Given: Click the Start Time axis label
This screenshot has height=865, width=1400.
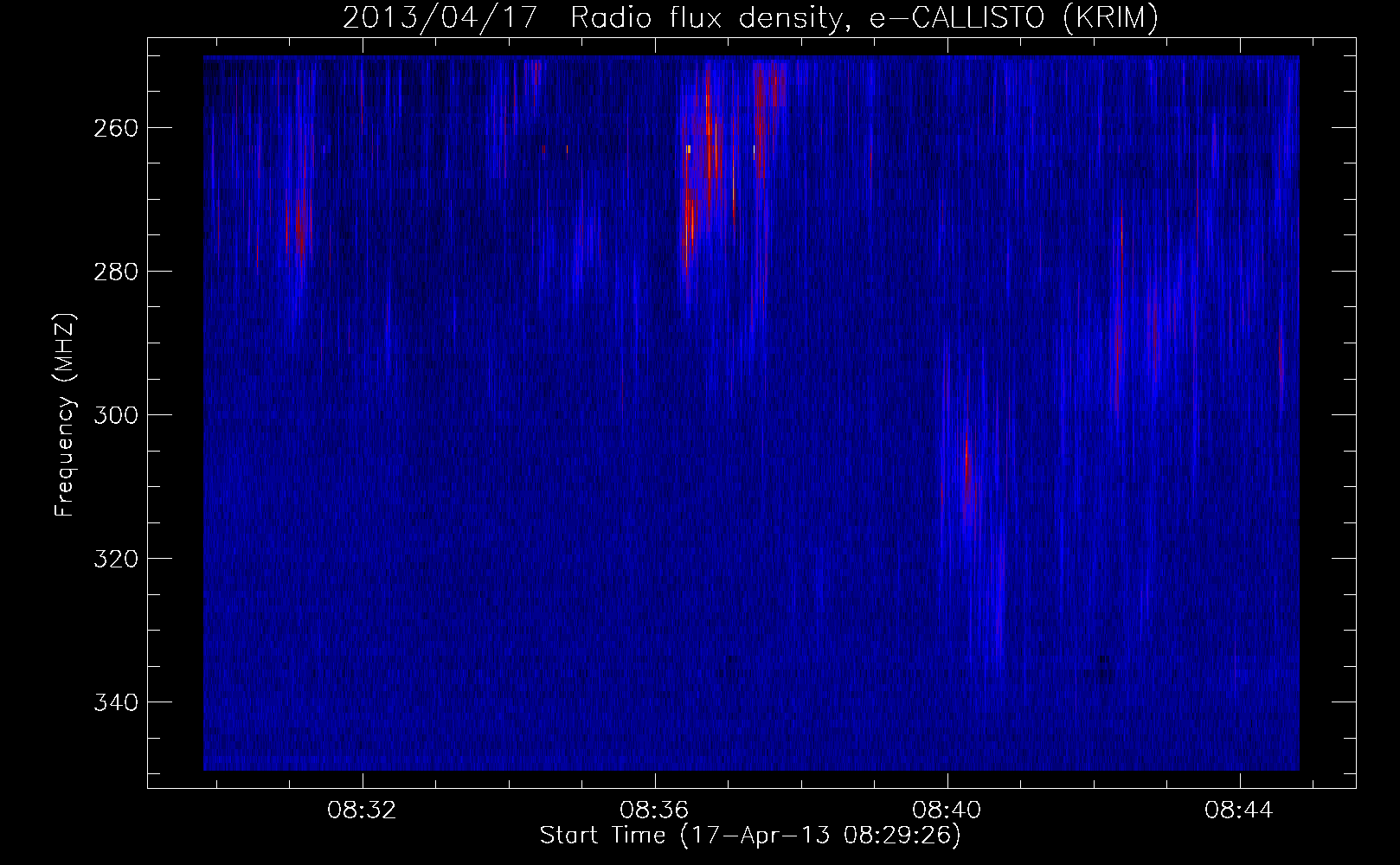Looking at the screenshot, I should click(750, 836).
